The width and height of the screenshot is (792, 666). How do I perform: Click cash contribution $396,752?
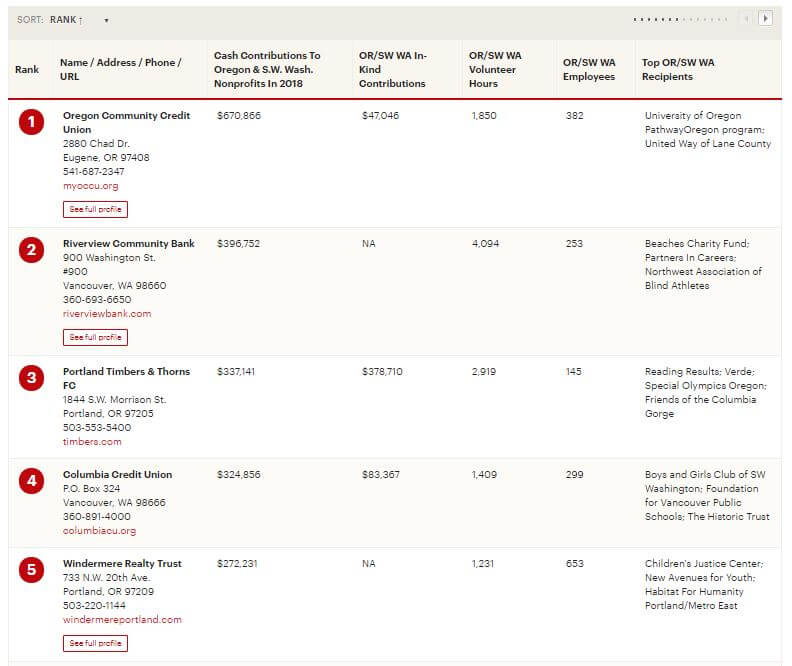238,243
